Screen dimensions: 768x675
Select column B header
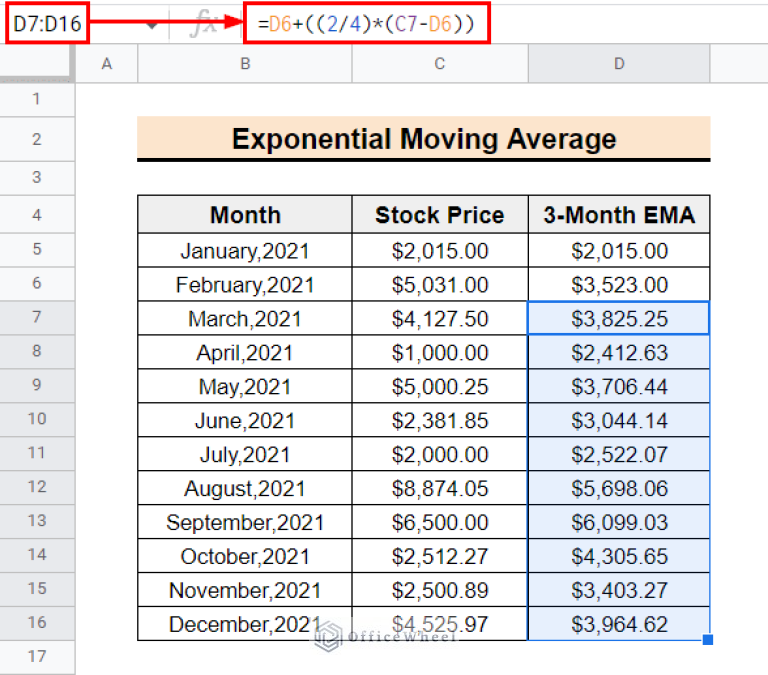(x=244, y=64)
